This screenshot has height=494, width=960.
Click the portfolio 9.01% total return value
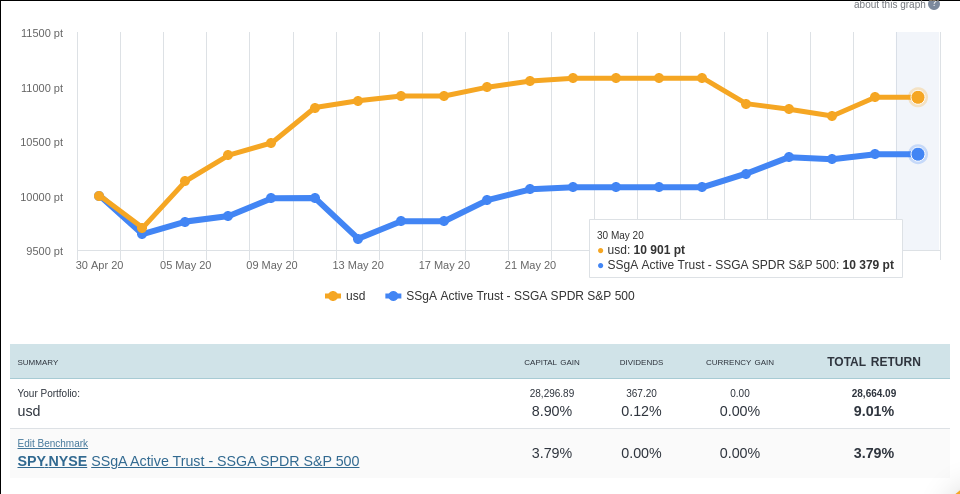(x=873, y=411)
